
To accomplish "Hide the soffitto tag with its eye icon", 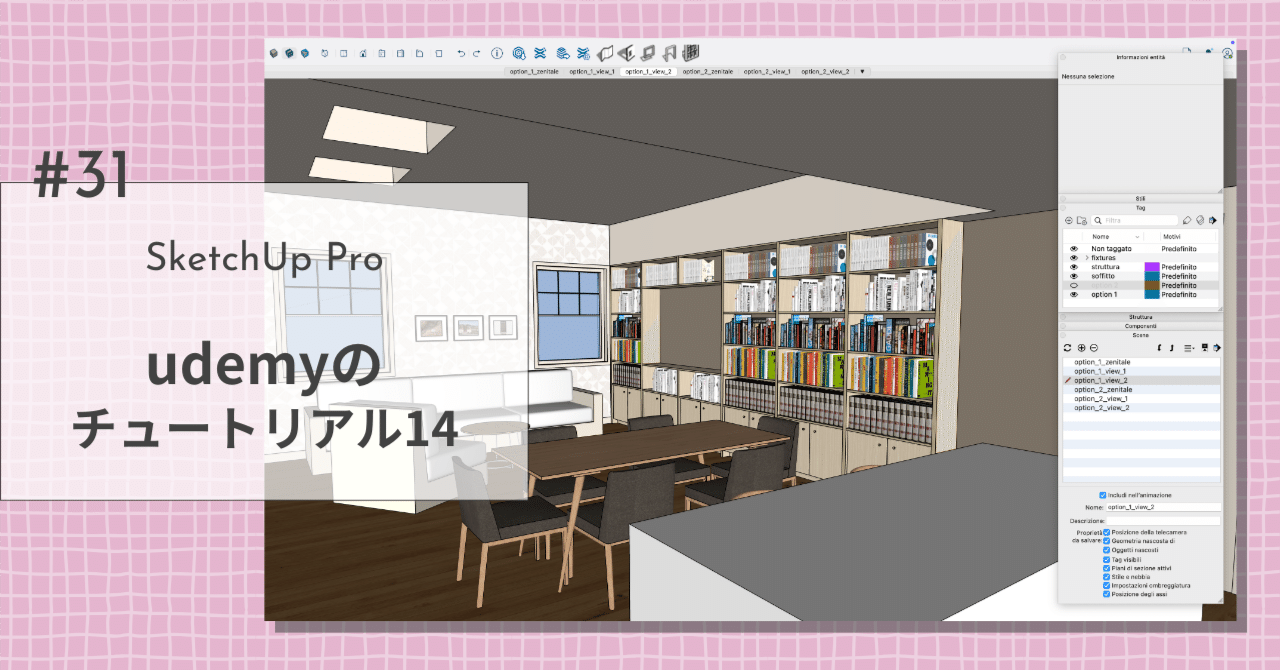I will point(1074,276).
